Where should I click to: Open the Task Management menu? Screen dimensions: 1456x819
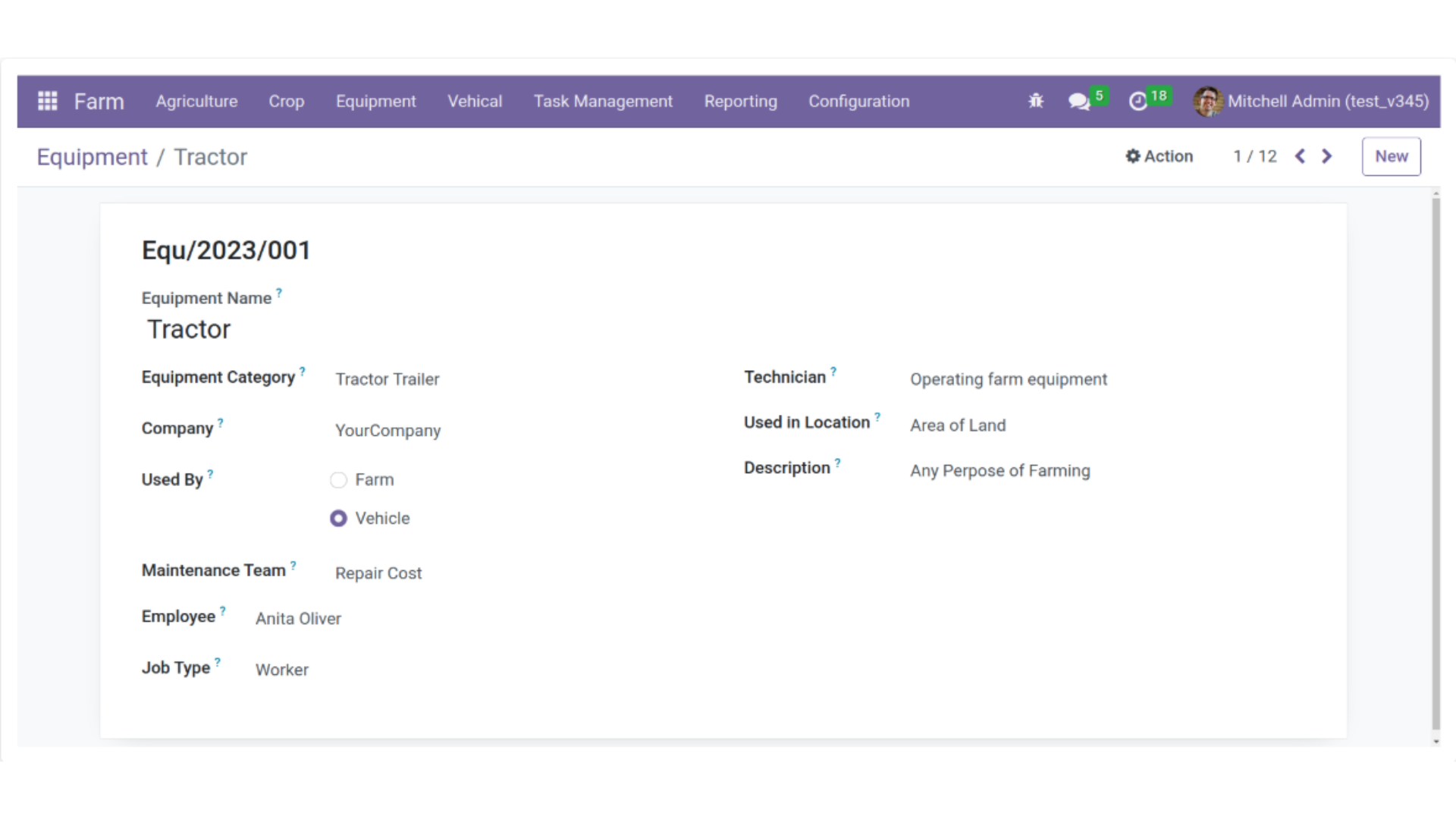tap(603, 101)
